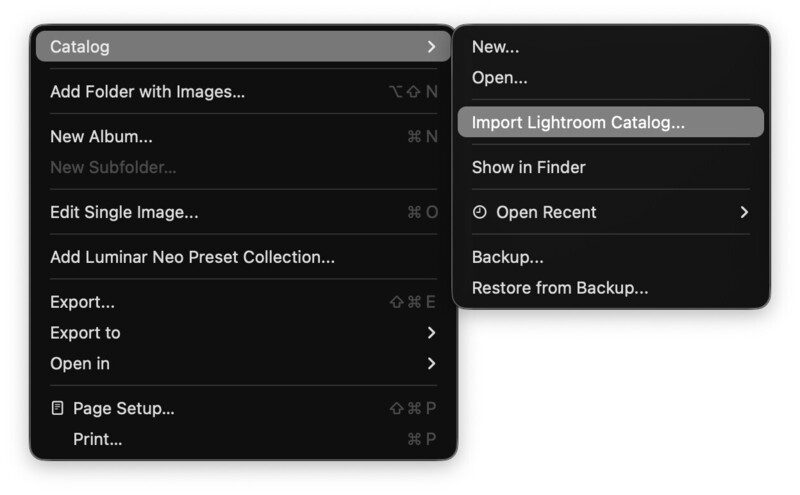This screenshot has width=800, height=495.
Task: Expand the Open Recent chevron
Action: [x=744, y=212]
